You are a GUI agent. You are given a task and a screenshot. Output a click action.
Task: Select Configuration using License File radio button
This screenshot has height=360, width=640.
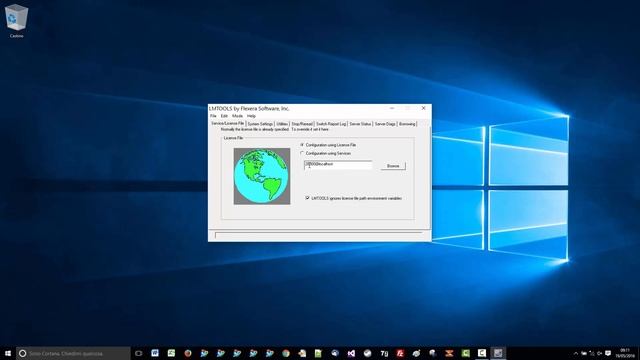click(302, 145)
